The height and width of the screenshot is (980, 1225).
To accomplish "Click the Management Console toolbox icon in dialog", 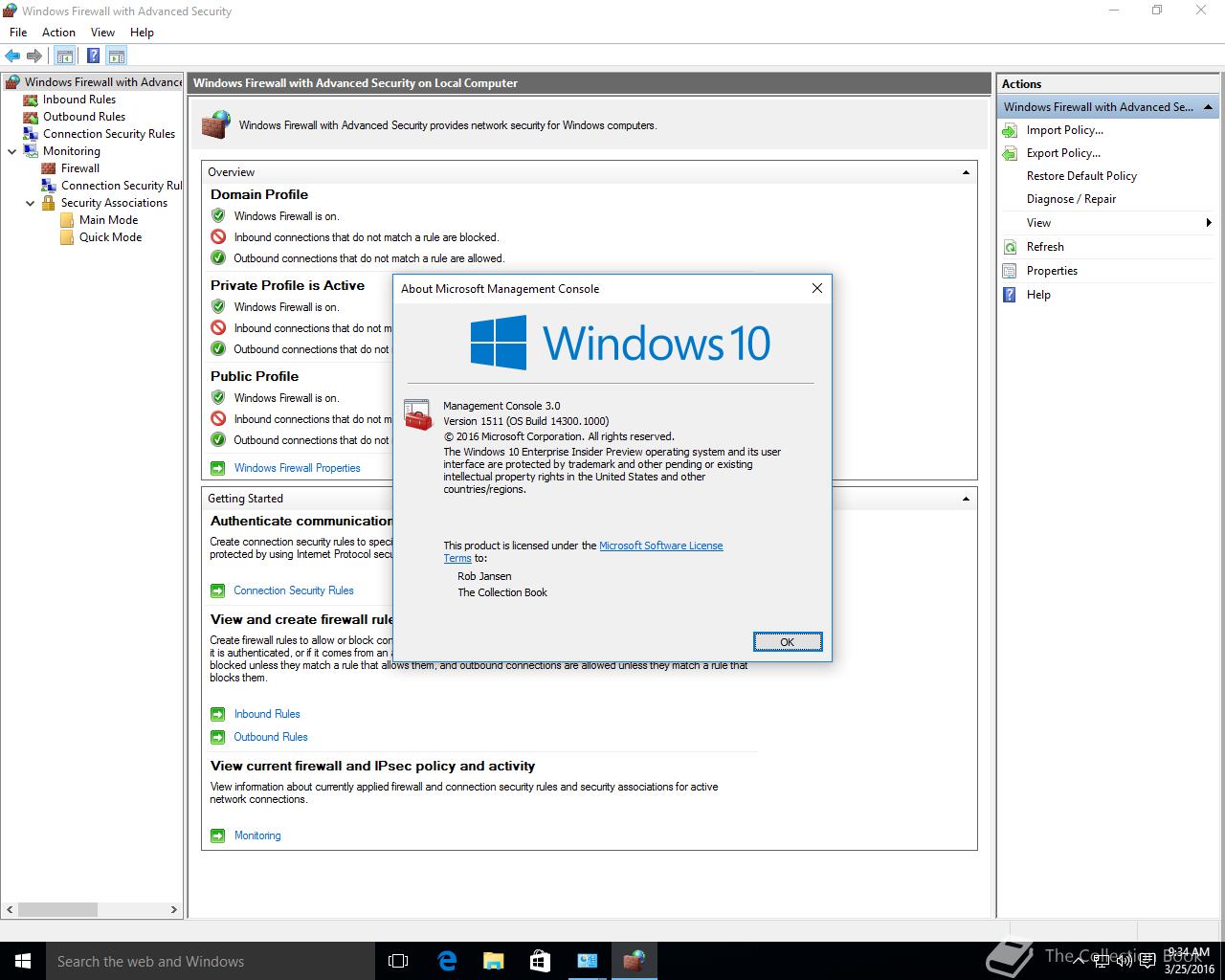I will pyautogui.click(x=418, y=414).
